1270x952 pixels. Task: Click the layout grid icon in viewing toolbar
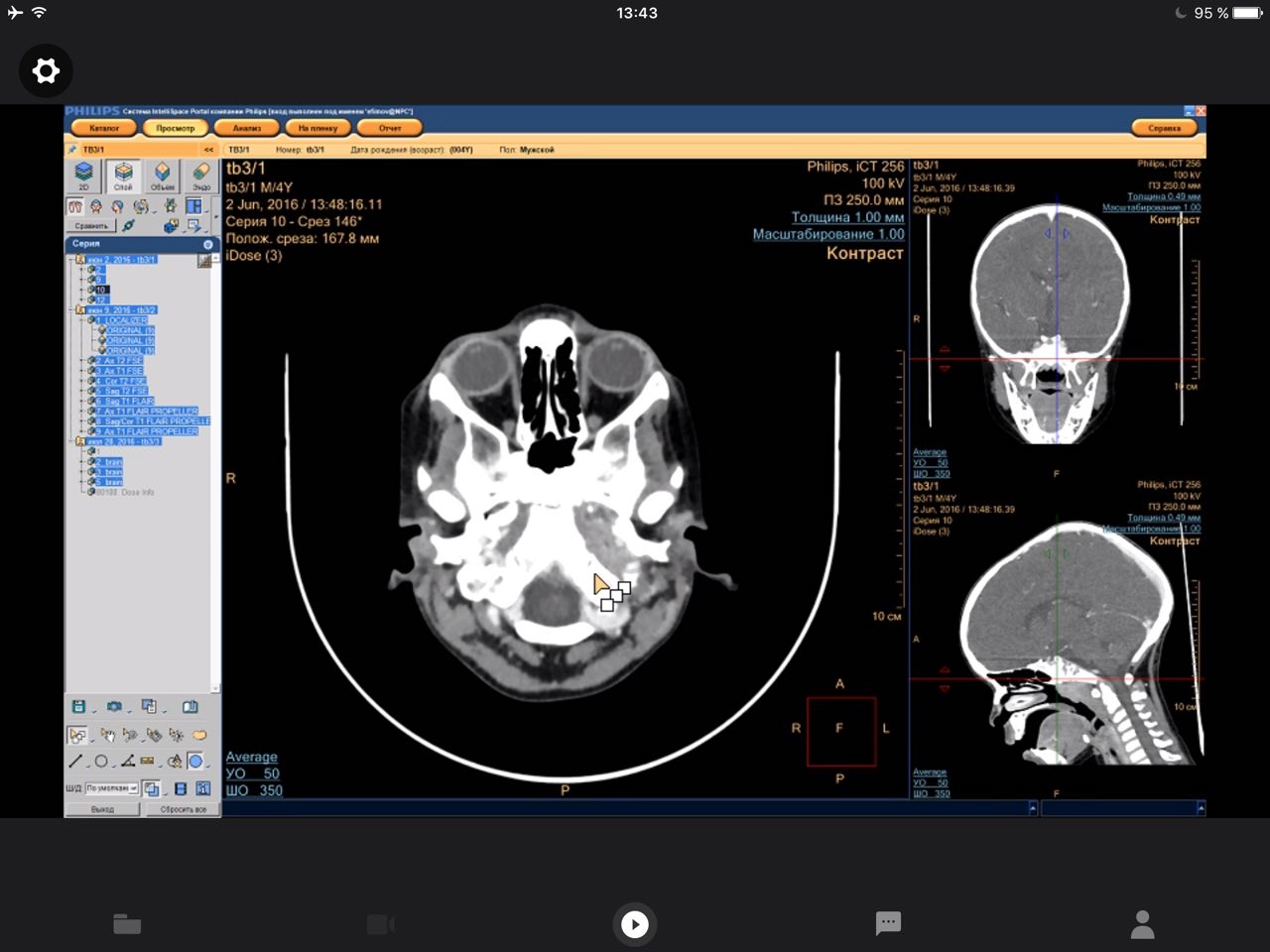[x=193, y=205]
